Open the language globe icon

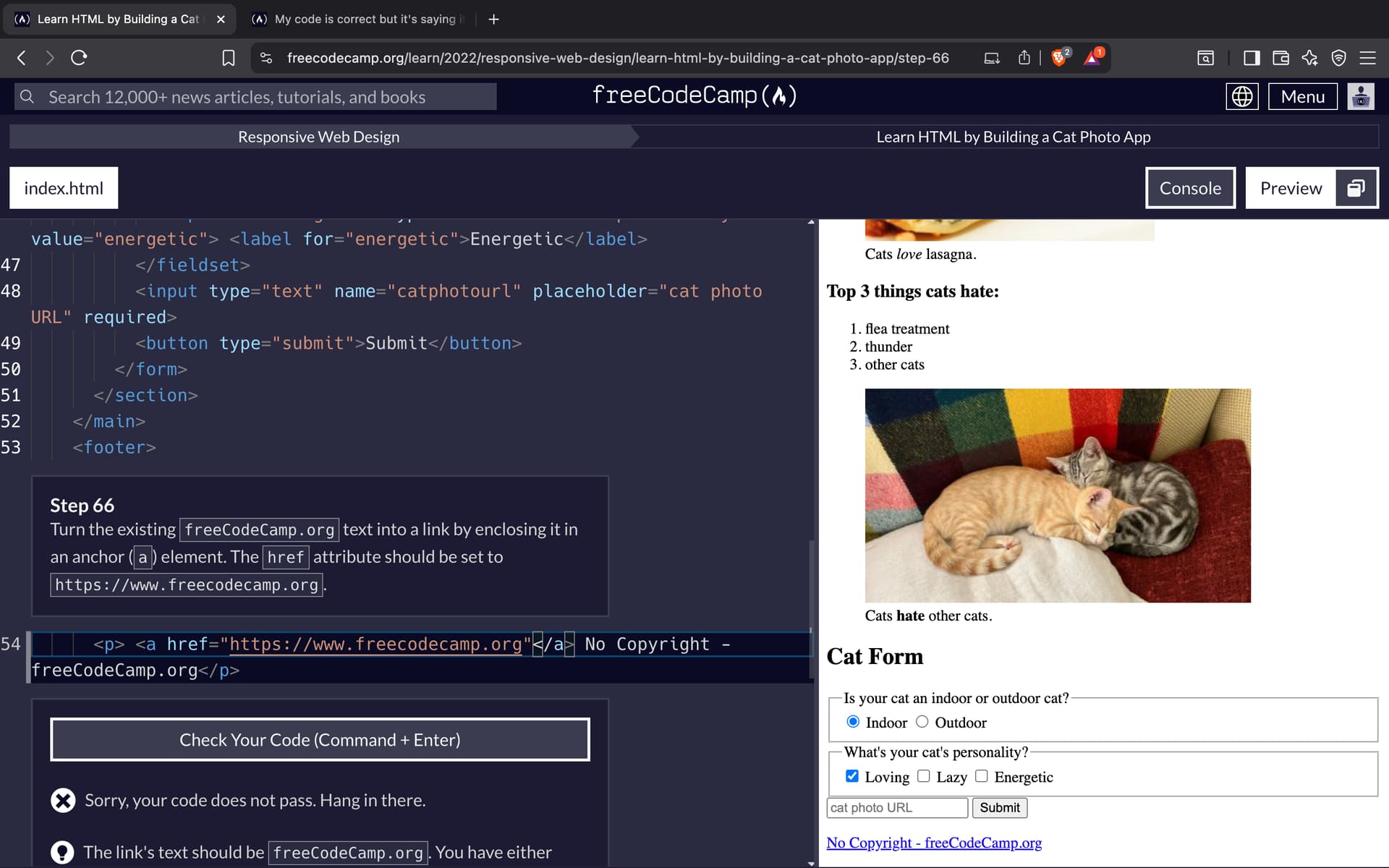pyautogui.click(x=1241, y=96)
